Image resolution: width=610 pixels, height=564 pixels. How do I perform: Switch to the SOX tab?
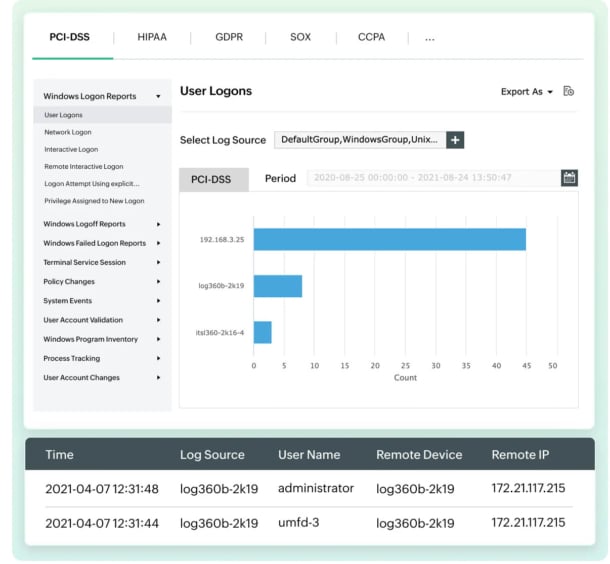(300, 37)
